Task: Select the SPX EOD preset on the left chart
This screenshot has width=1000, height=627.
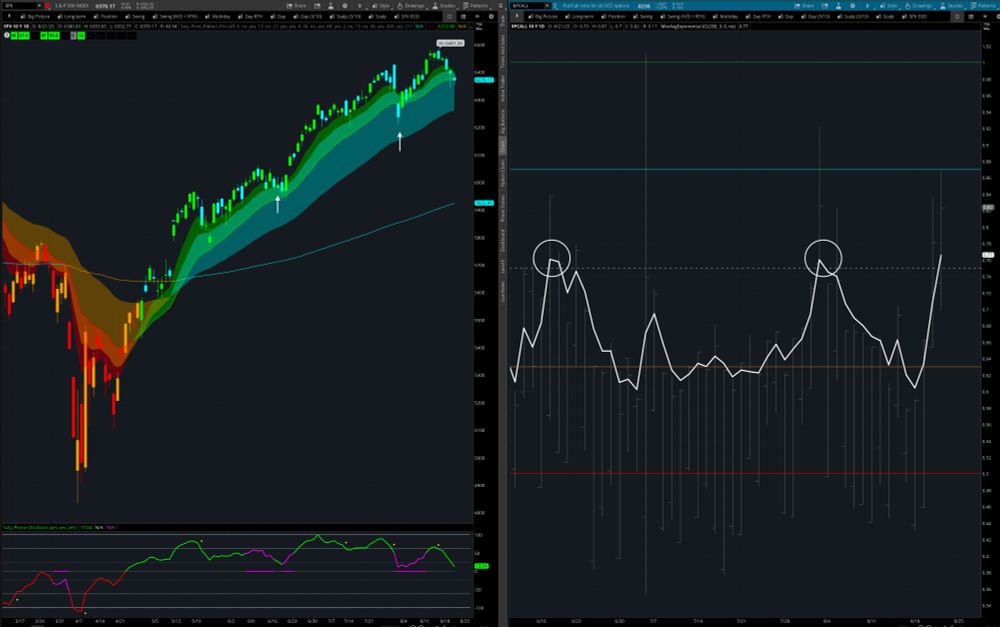Action: pyautogui.click(x=406, y=16)
